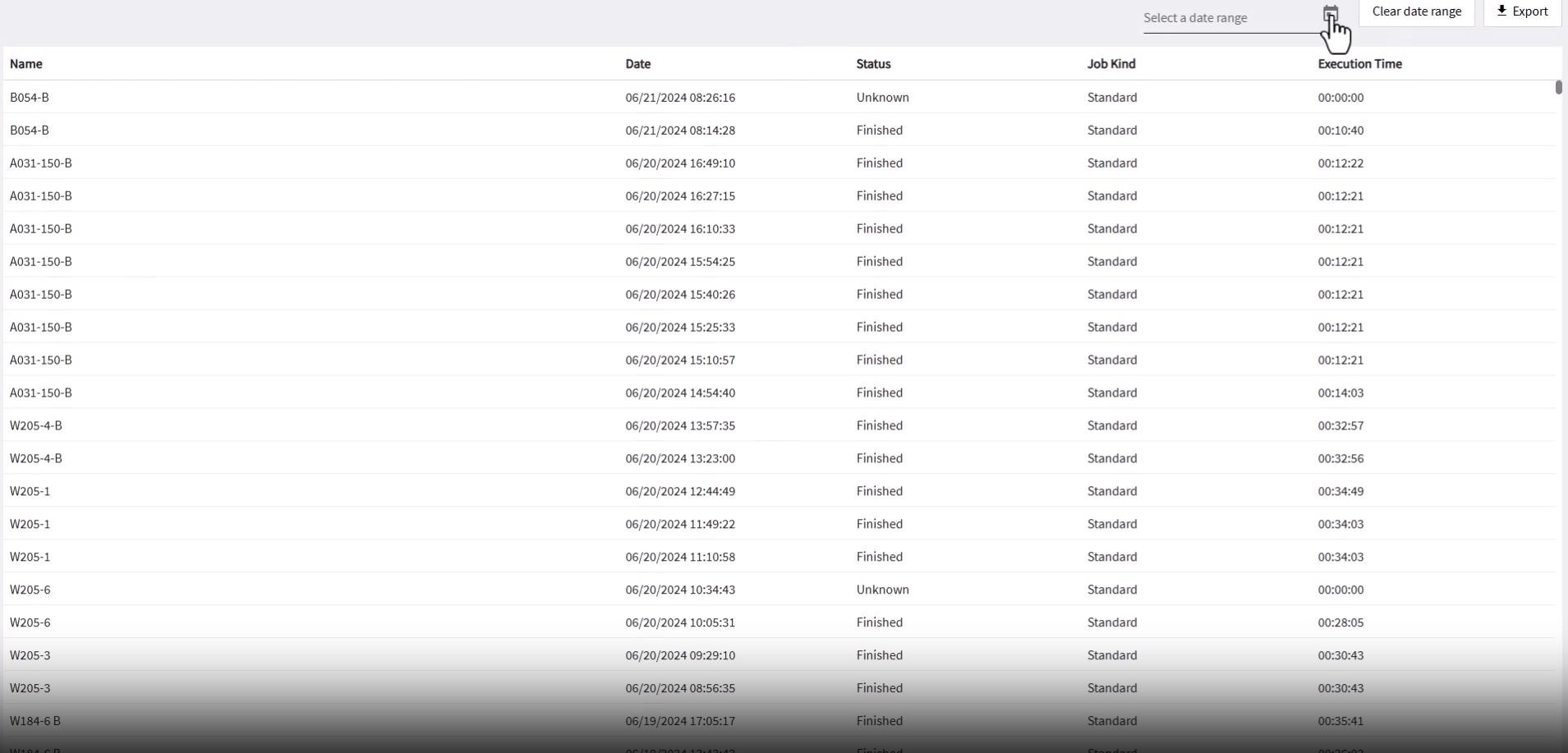Open the W205-1 job from 12:44:49
Viewport: 1568px width, 753px height.
30,492
